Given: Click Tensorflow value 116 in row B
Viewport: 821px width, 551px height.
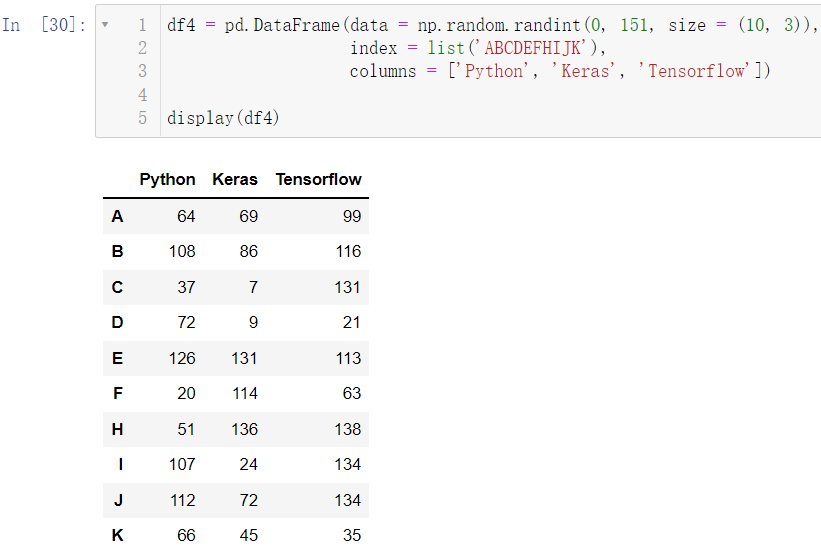Looking at the screenshot, I should click(349, 251).
